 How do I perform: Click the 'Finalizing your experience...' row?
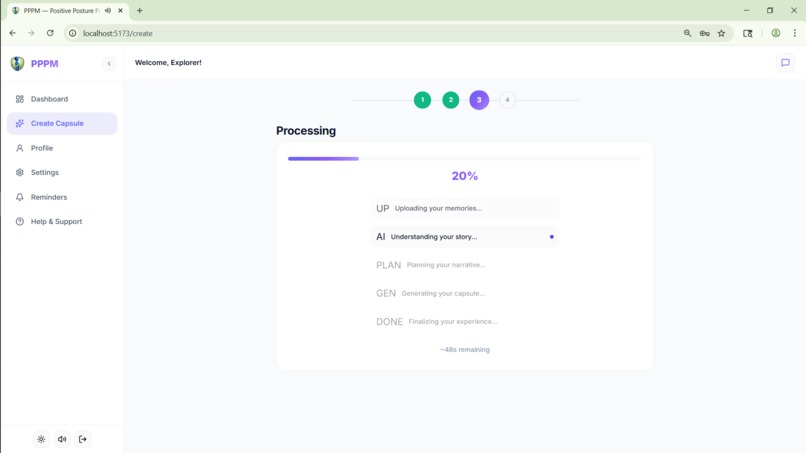pos(465,321)
